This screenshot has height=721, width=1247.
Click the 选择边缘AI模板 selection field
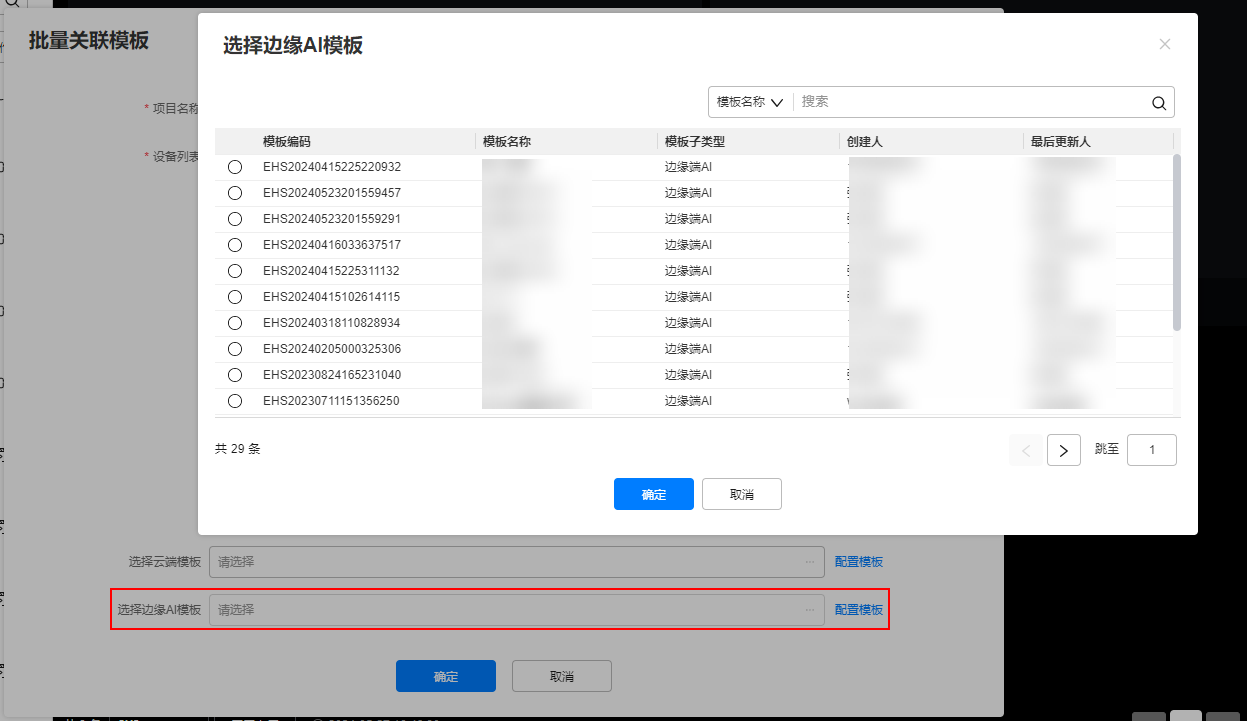pos(517,609)
